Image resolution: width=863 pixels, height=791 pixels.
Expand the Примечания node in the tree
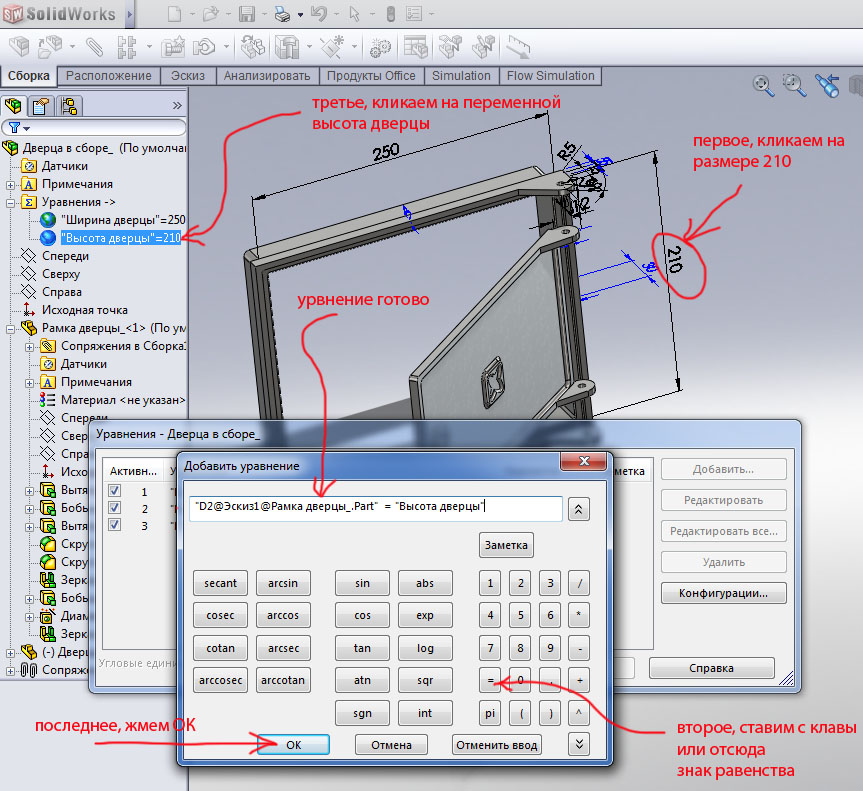point(11,184)
